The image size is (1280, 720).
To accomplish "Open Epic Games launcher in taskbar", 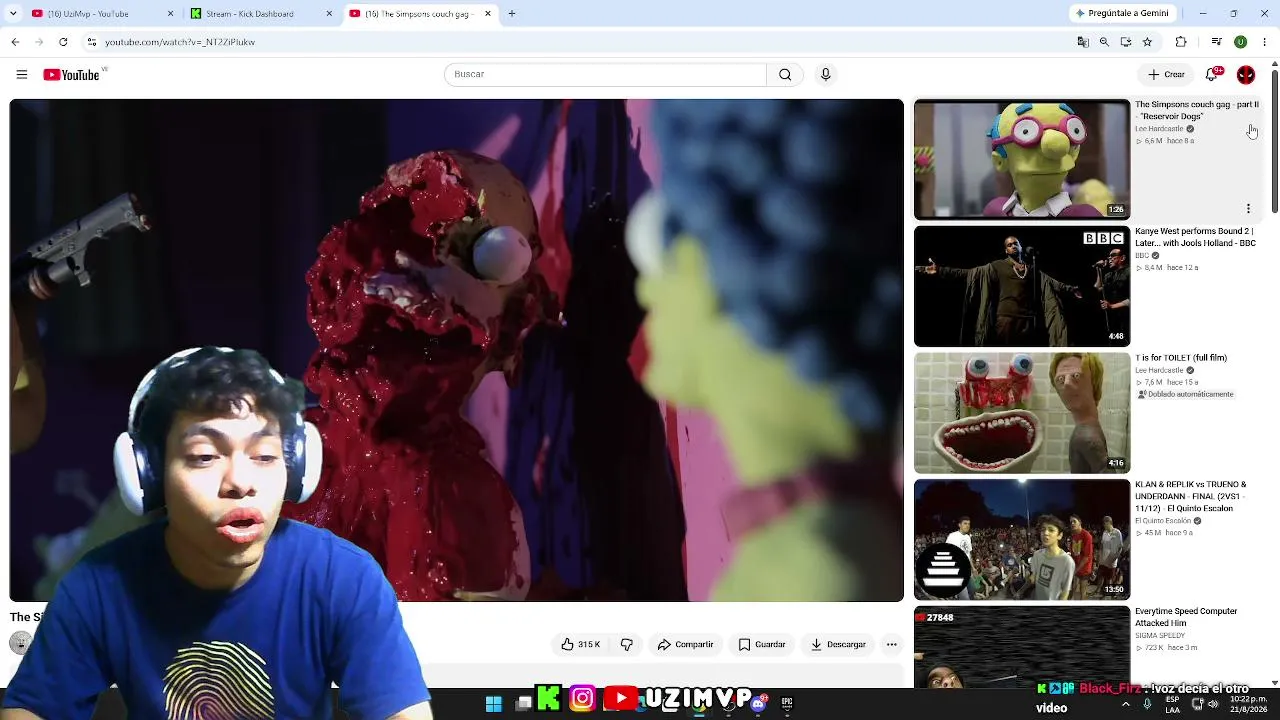I will pyautogui.click(x=787, y=704).
